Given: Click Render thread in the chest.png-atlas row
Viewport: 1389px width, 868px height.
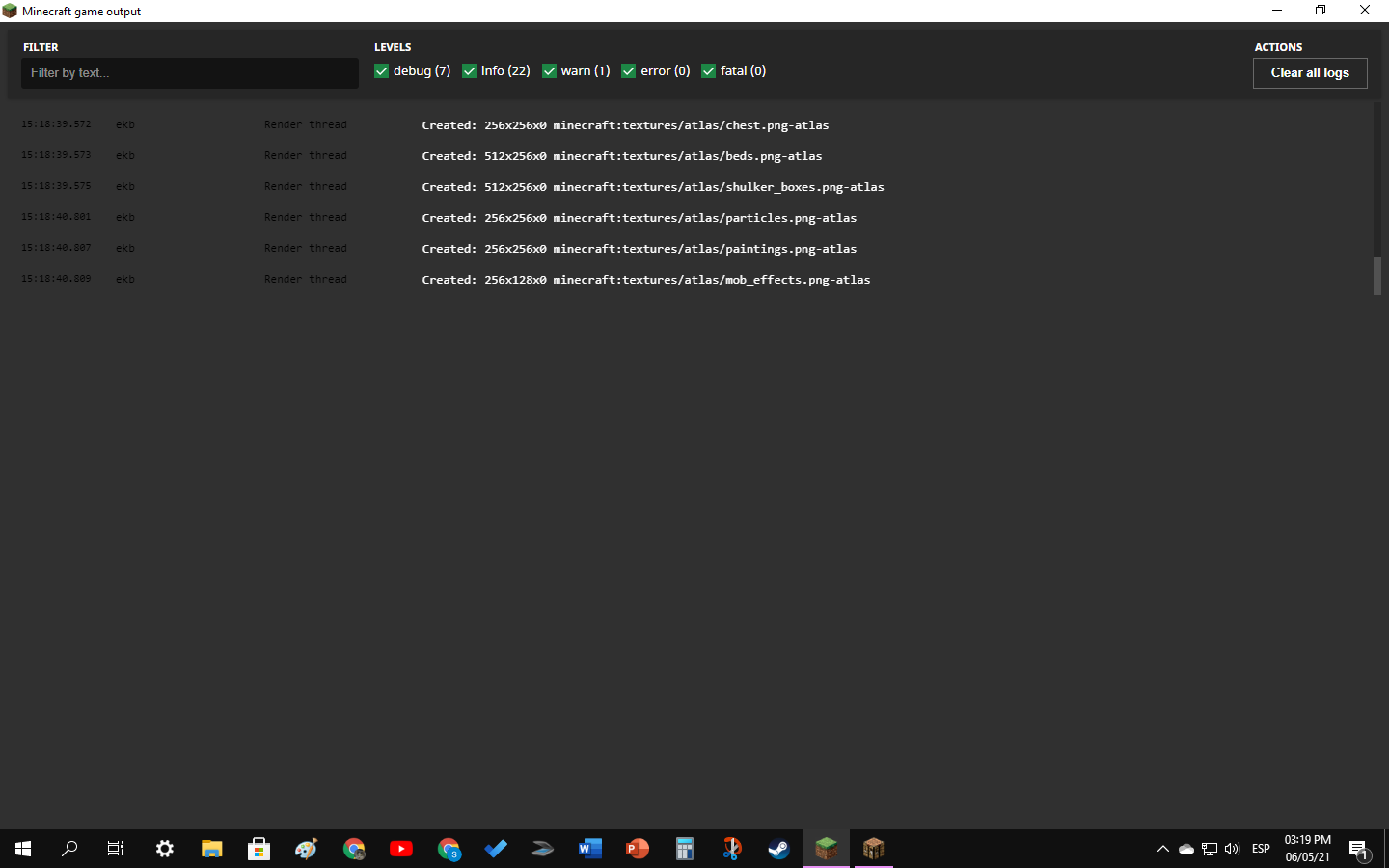Looking at the screenshot, I should [306, 124].
